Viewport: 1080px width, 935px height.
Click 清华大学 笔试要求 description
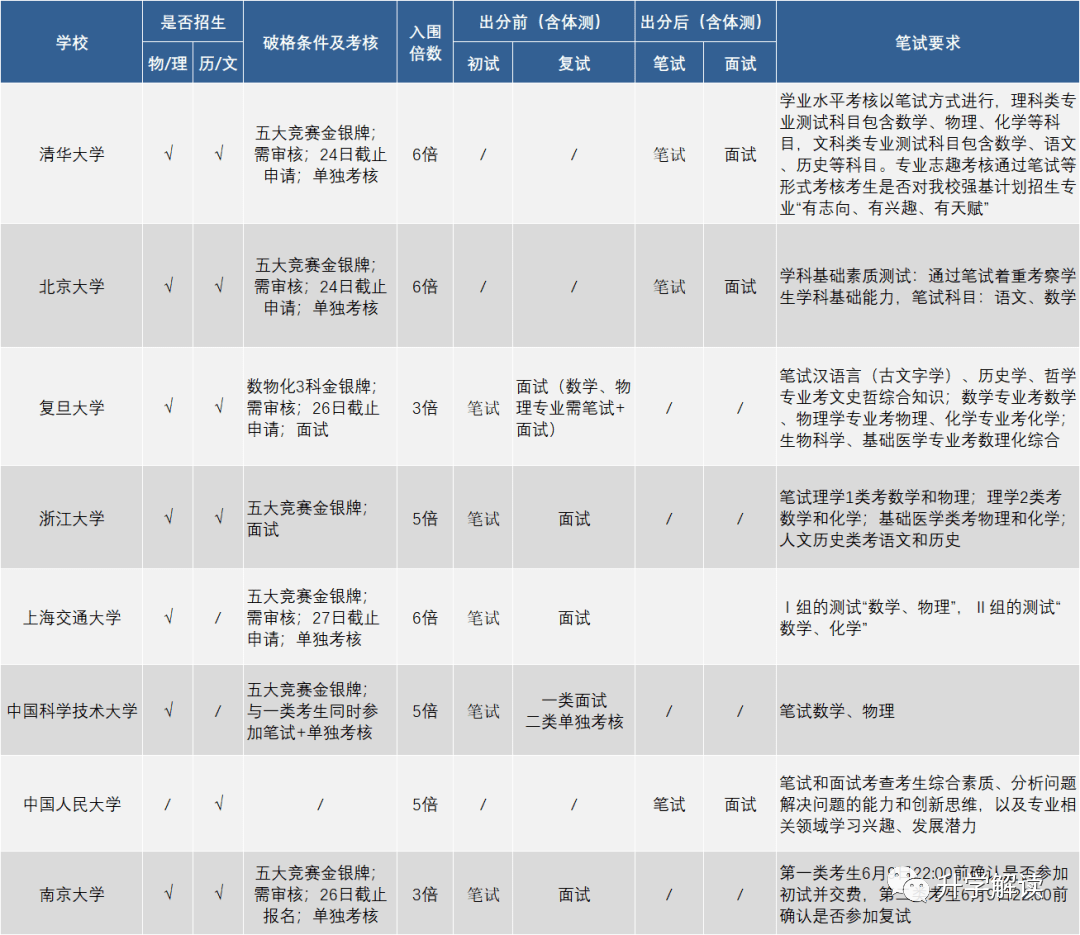pos(927,154)
